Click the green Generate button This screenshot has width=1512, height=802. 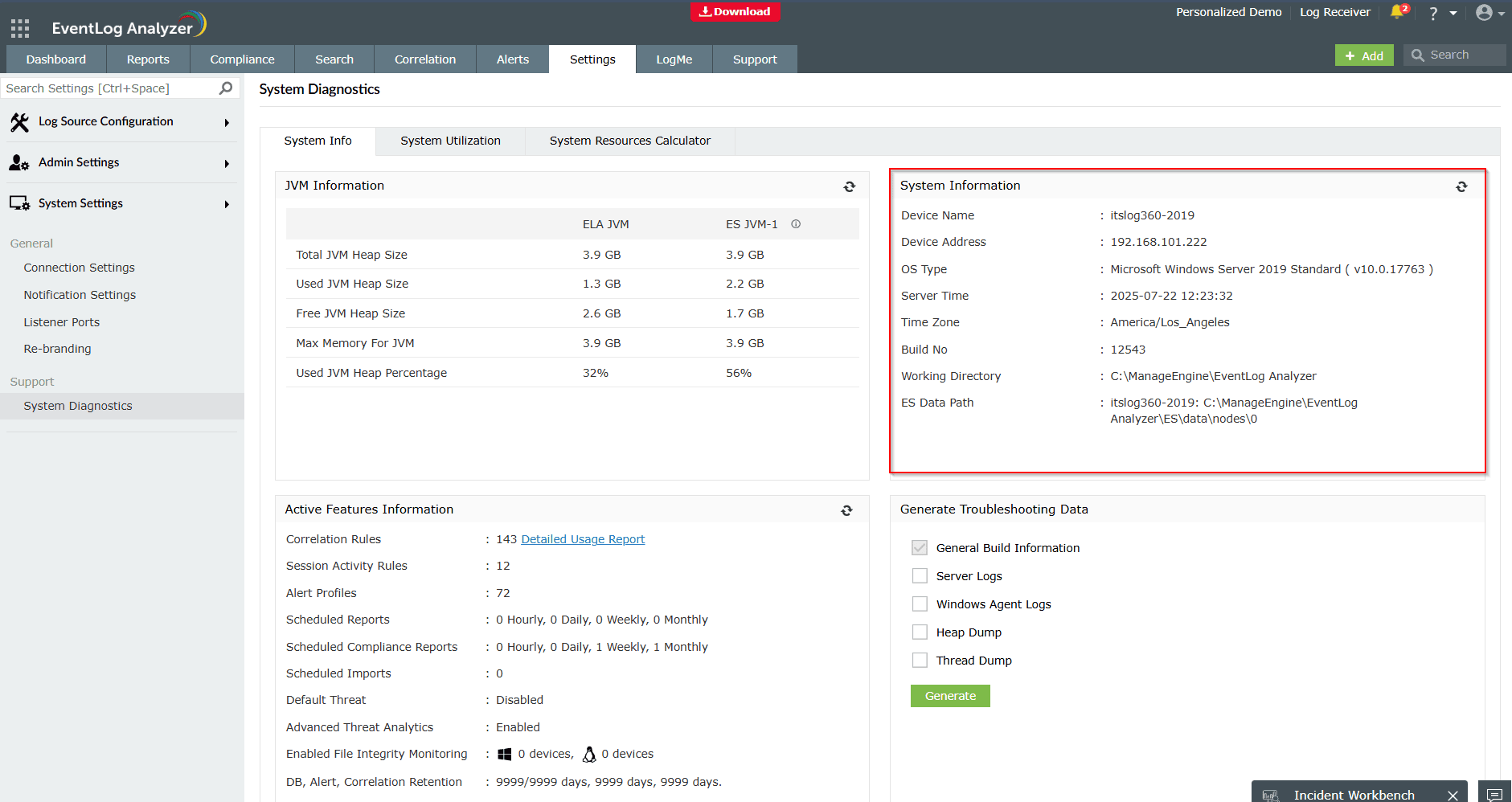950,696
